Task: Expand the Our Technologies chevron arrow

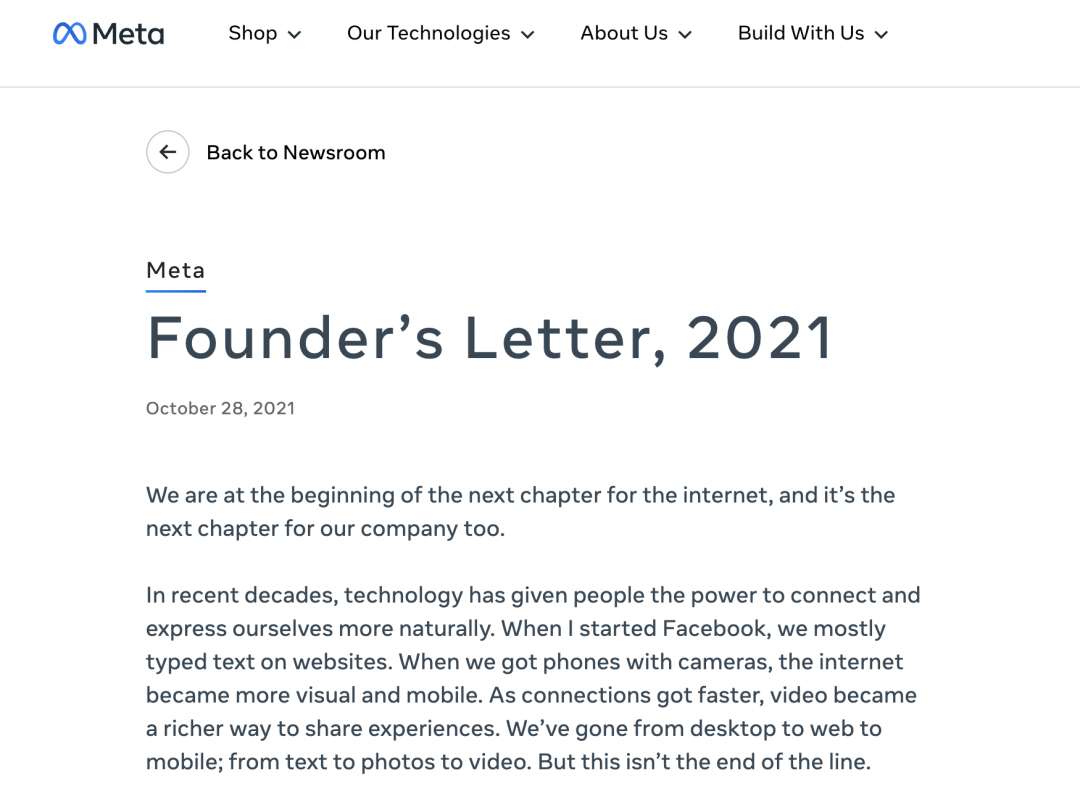Action: tap(527, 35)
